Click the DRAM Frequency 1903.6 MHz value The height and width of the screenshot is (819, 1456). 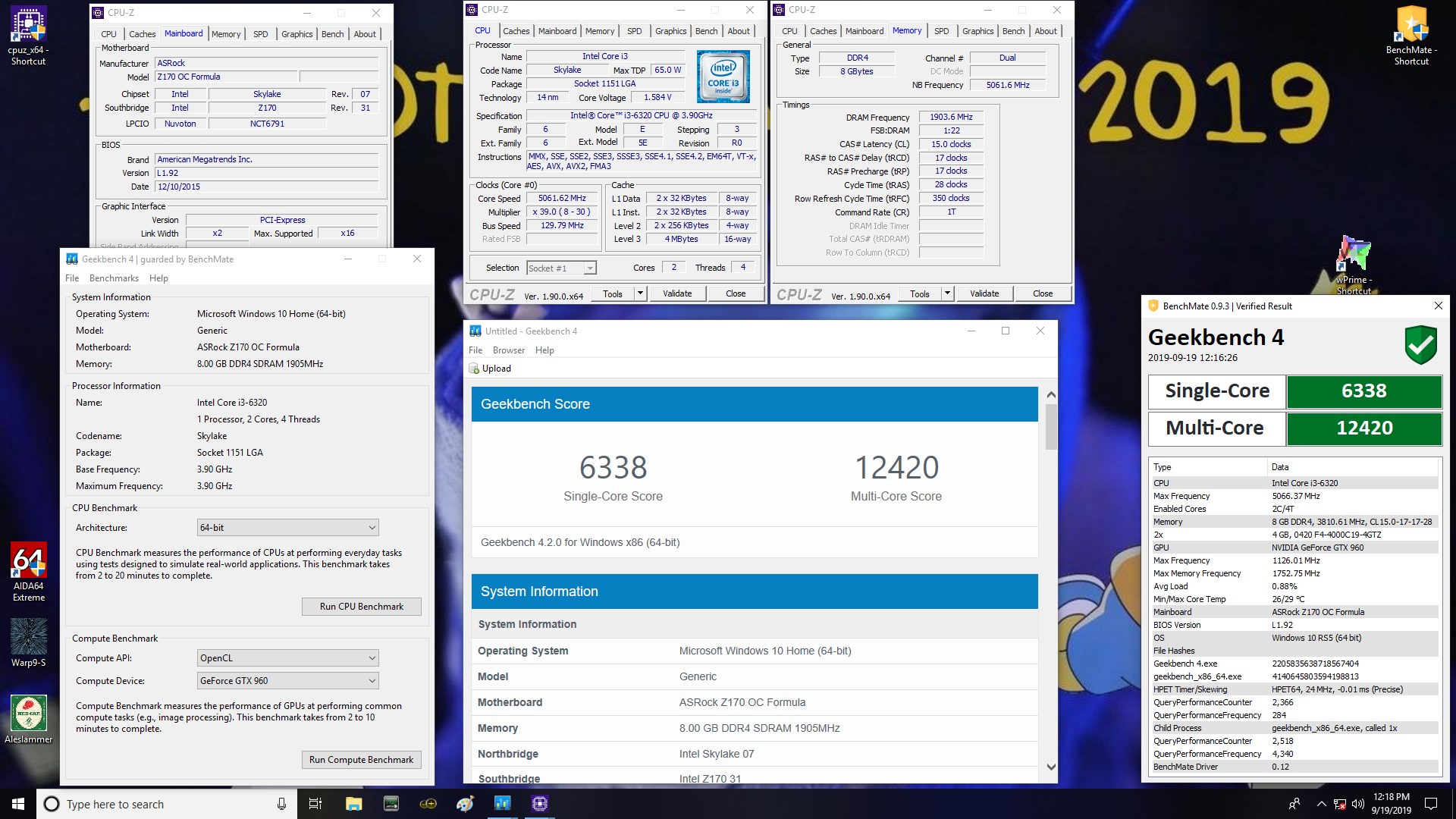(951, 117)
